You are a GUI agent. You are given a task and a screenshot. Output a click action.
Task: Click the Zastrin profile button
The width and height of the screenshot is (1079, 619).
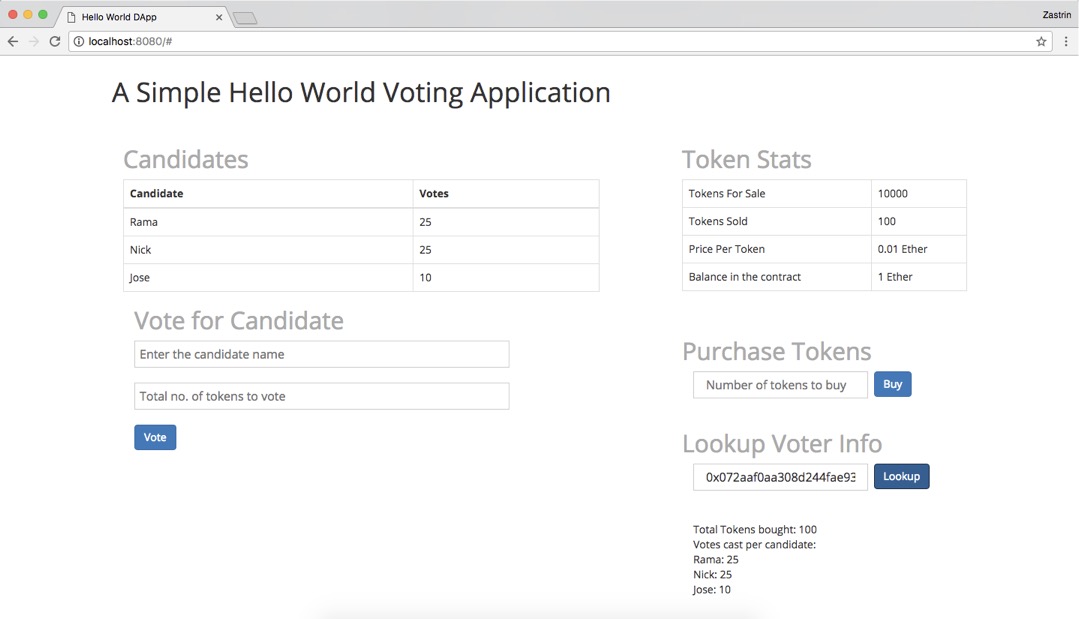pyautogui.click(x=1056, y=16)
